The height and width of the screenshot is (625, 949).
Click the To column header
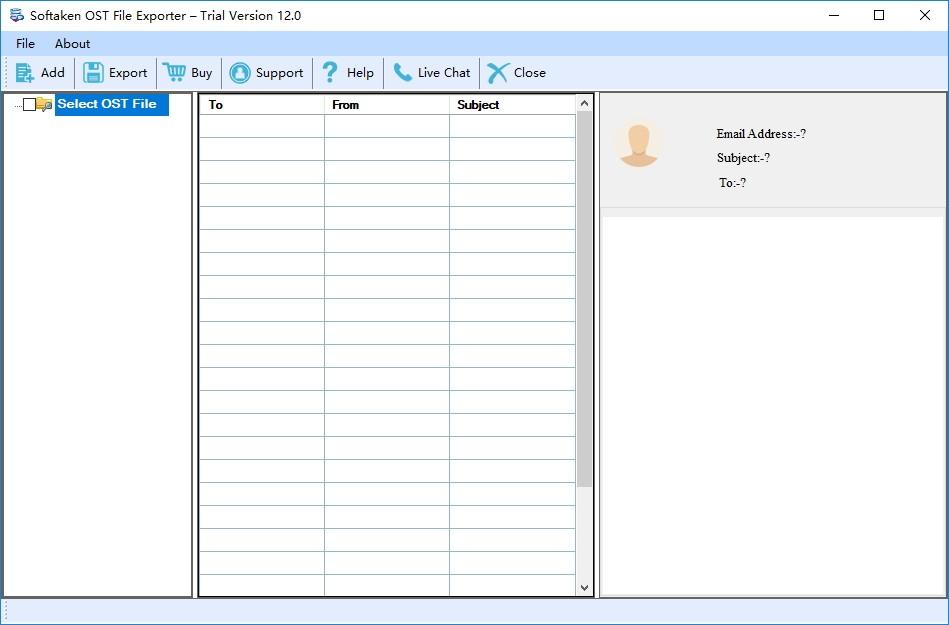point(262,105)
